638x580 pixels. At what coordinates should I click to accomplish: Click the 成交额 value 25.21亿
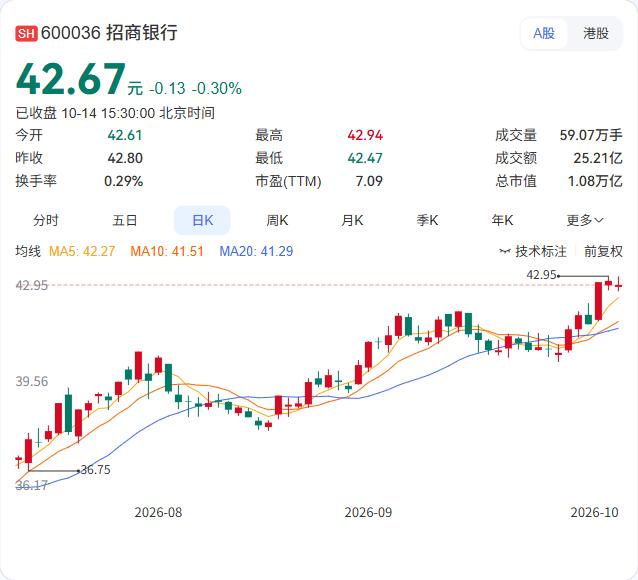pos(598,158)
